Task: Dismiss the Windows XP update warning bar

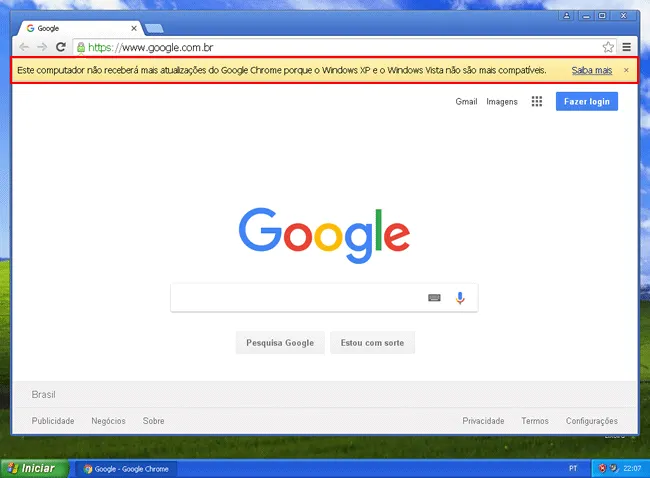Action: tap(627, 71)
